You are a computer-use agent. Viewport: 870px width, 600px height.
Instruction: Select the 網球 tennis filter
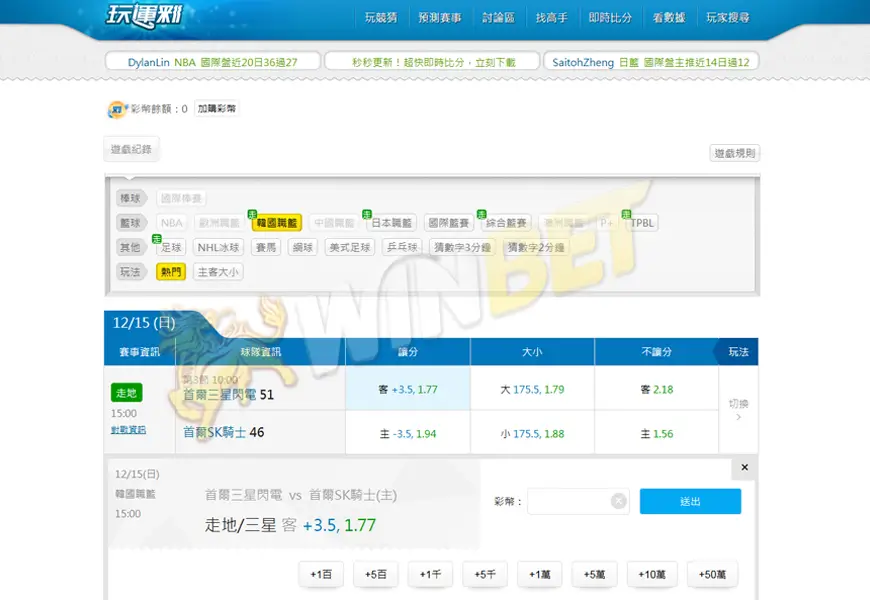coord(303,247)
